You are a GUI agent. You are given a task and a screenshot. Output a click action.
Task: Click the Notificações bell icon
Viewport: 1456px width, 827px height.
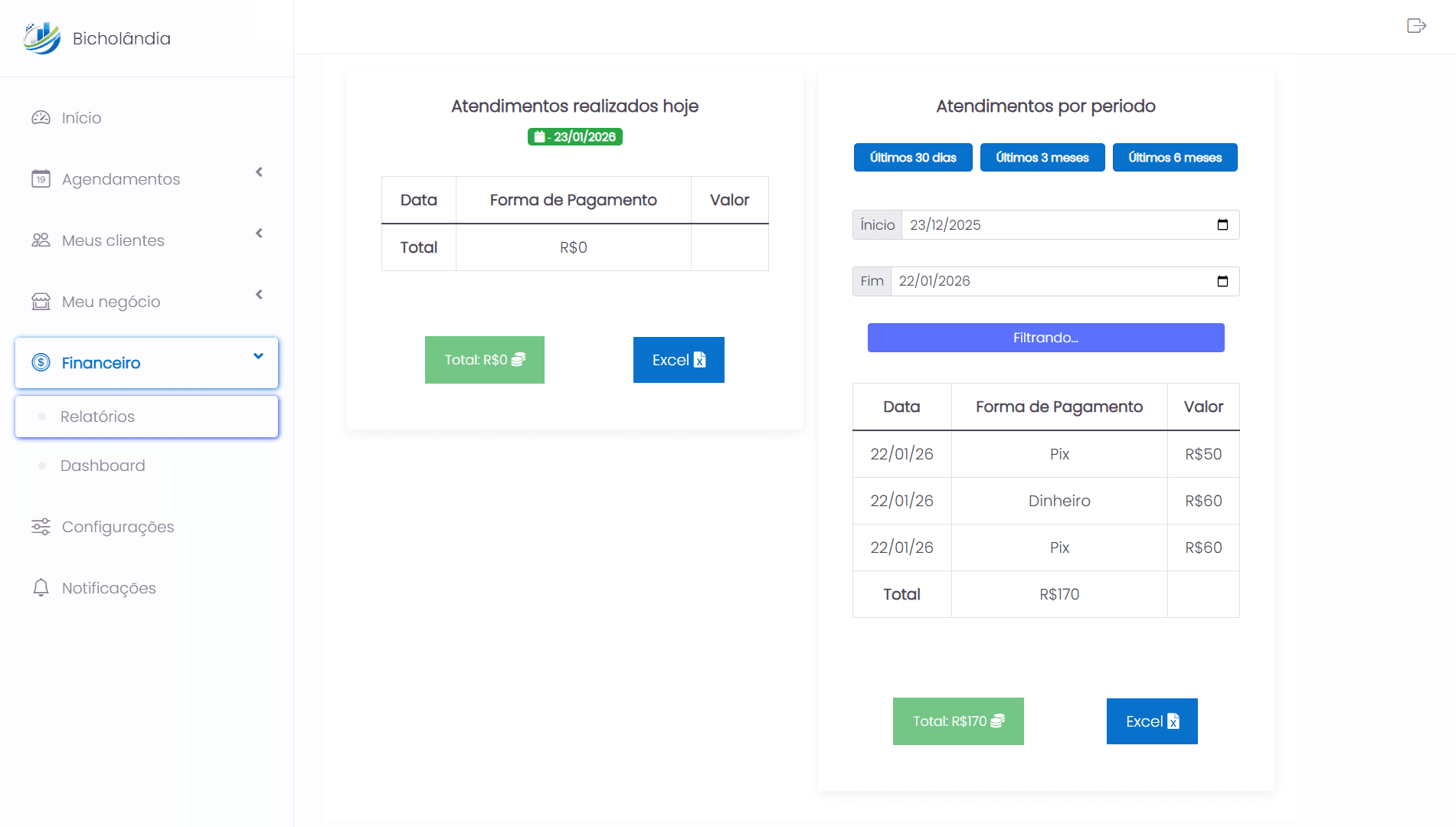point(41,588)
